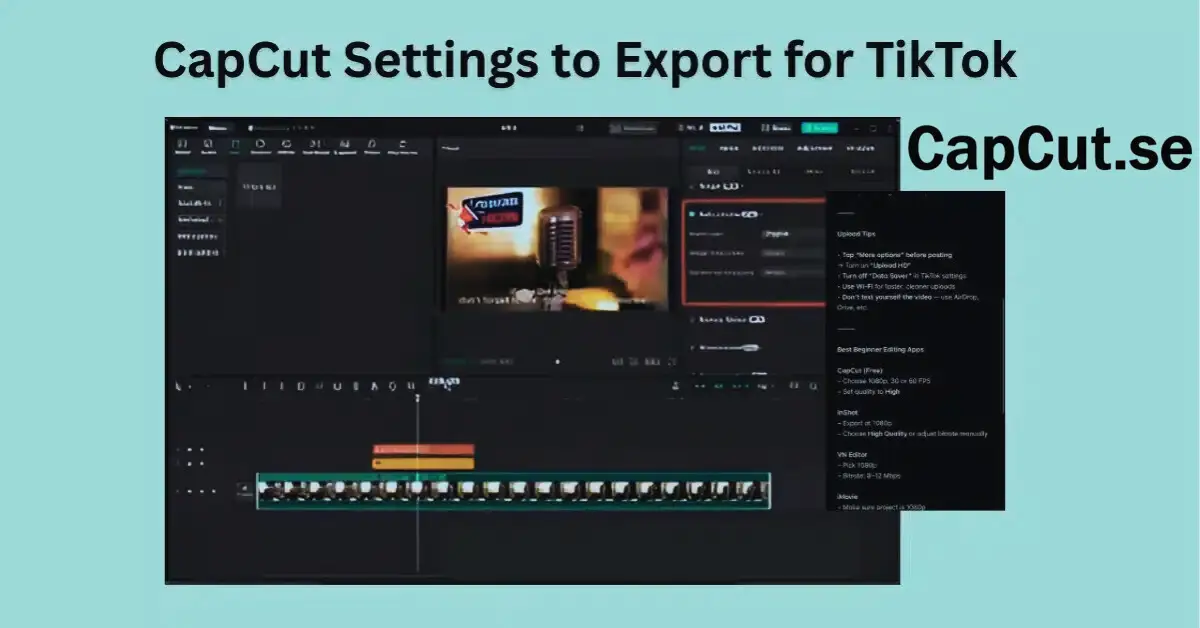Viewport: 1200px width, 628px height.
Task: Open the Filters tab
Action: click(x=372, y=147)
